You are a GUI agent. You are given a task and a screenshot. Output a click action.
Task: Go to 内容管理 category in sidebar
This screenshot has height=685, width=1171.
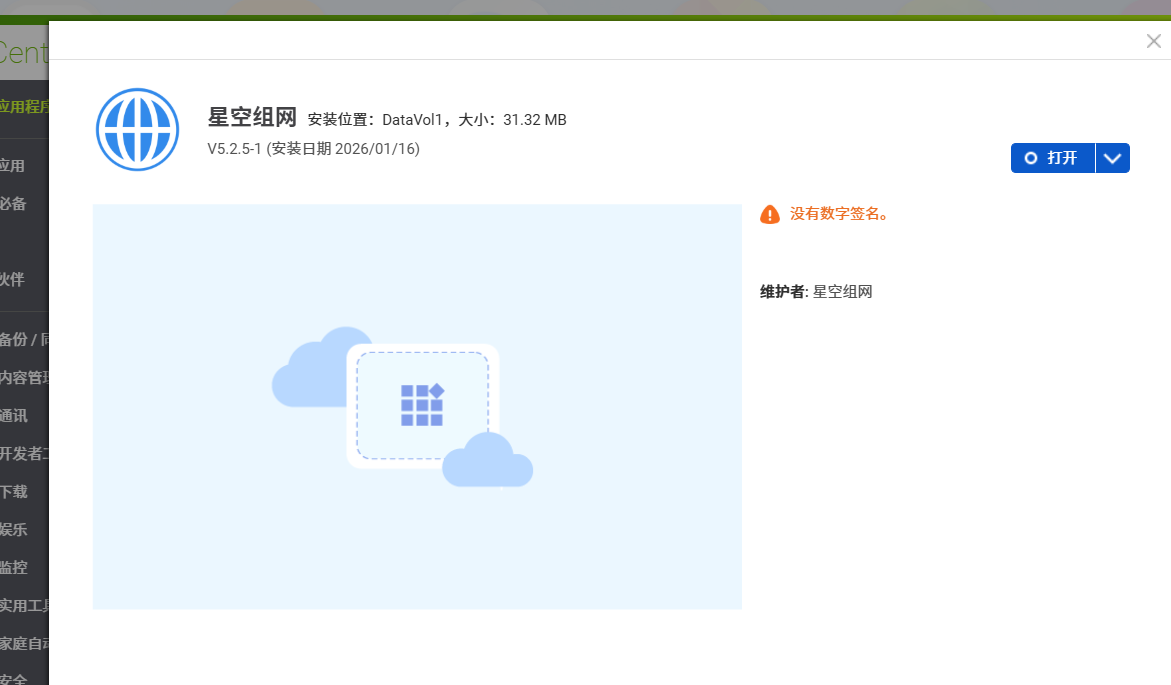[24, 377]
